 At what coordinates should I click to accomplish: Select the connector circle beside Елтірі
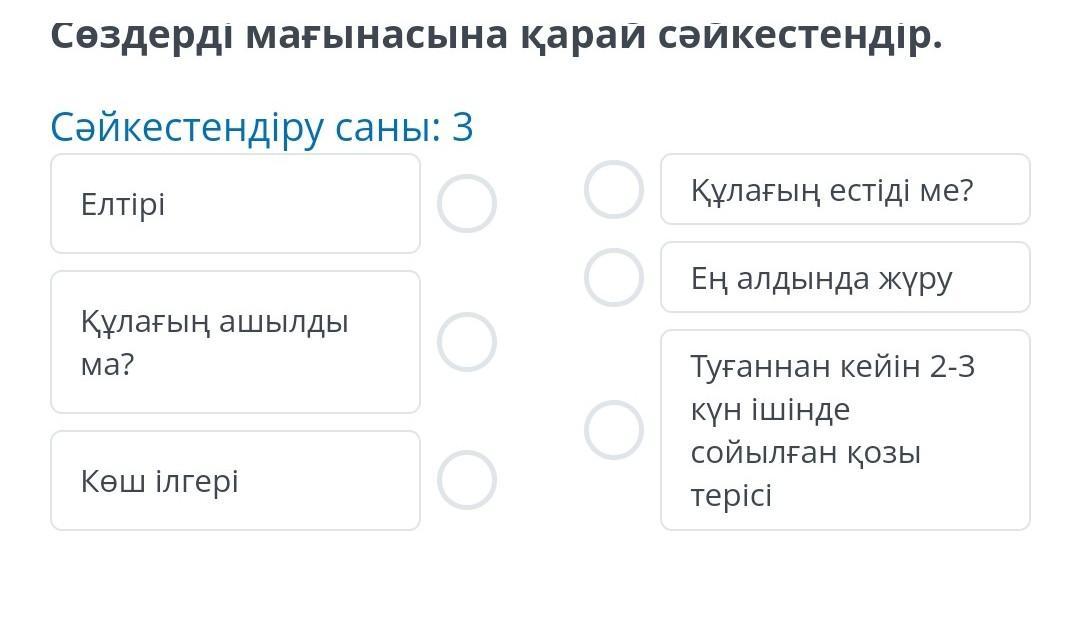point(467,203)
